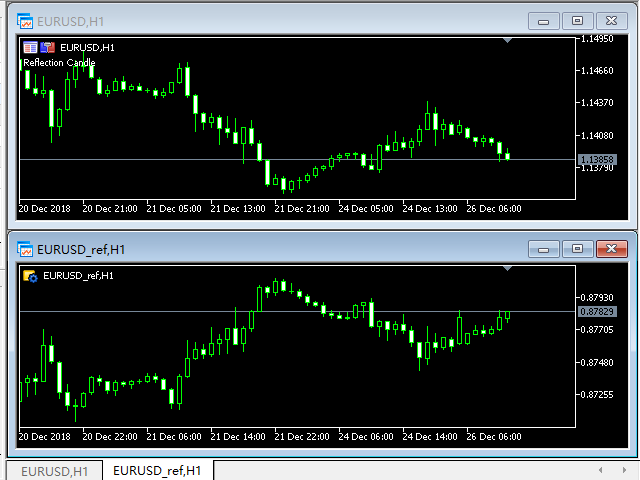640x480 pixels.
Task: Click the EURUSD_ref,H1 window title text
Action: click(81, 250)
